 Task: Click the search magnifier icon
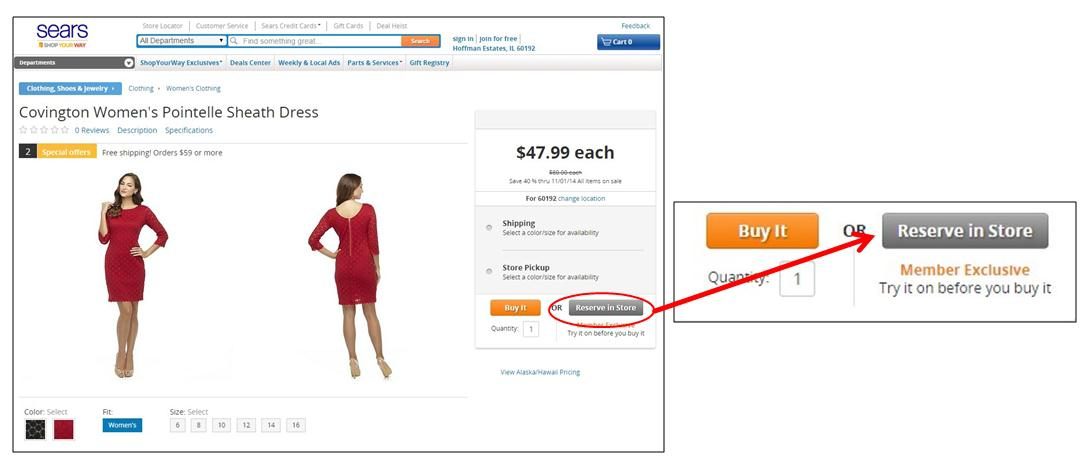234,41
